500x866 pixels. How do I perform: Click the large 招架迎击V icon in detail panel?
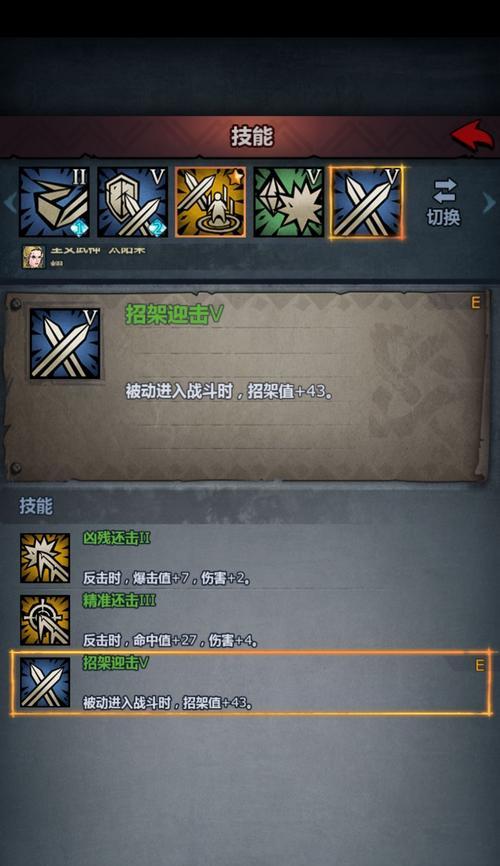65,344
